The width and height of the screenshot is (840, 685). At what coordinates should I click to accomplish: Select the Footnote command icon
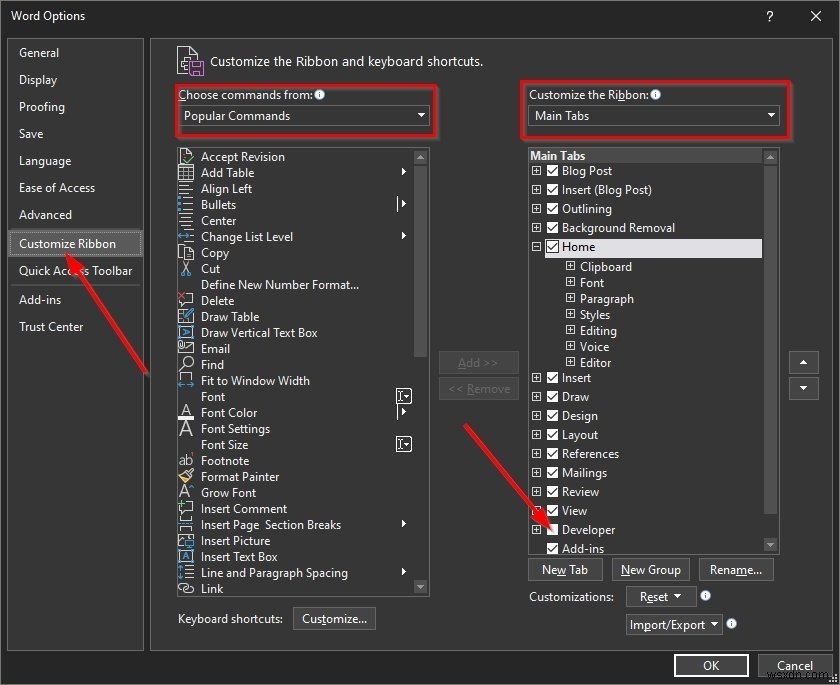tap(187, 461)
